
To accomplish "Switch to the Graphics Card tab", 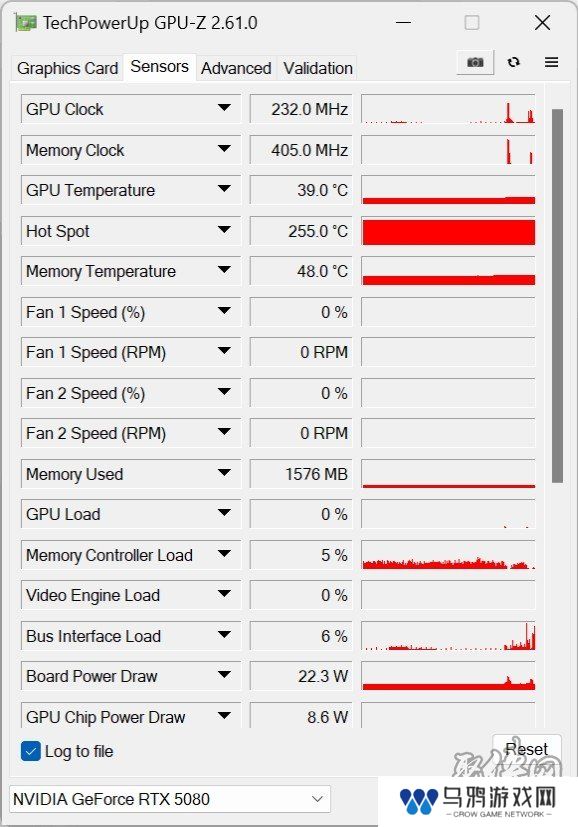I will [68, 68].
